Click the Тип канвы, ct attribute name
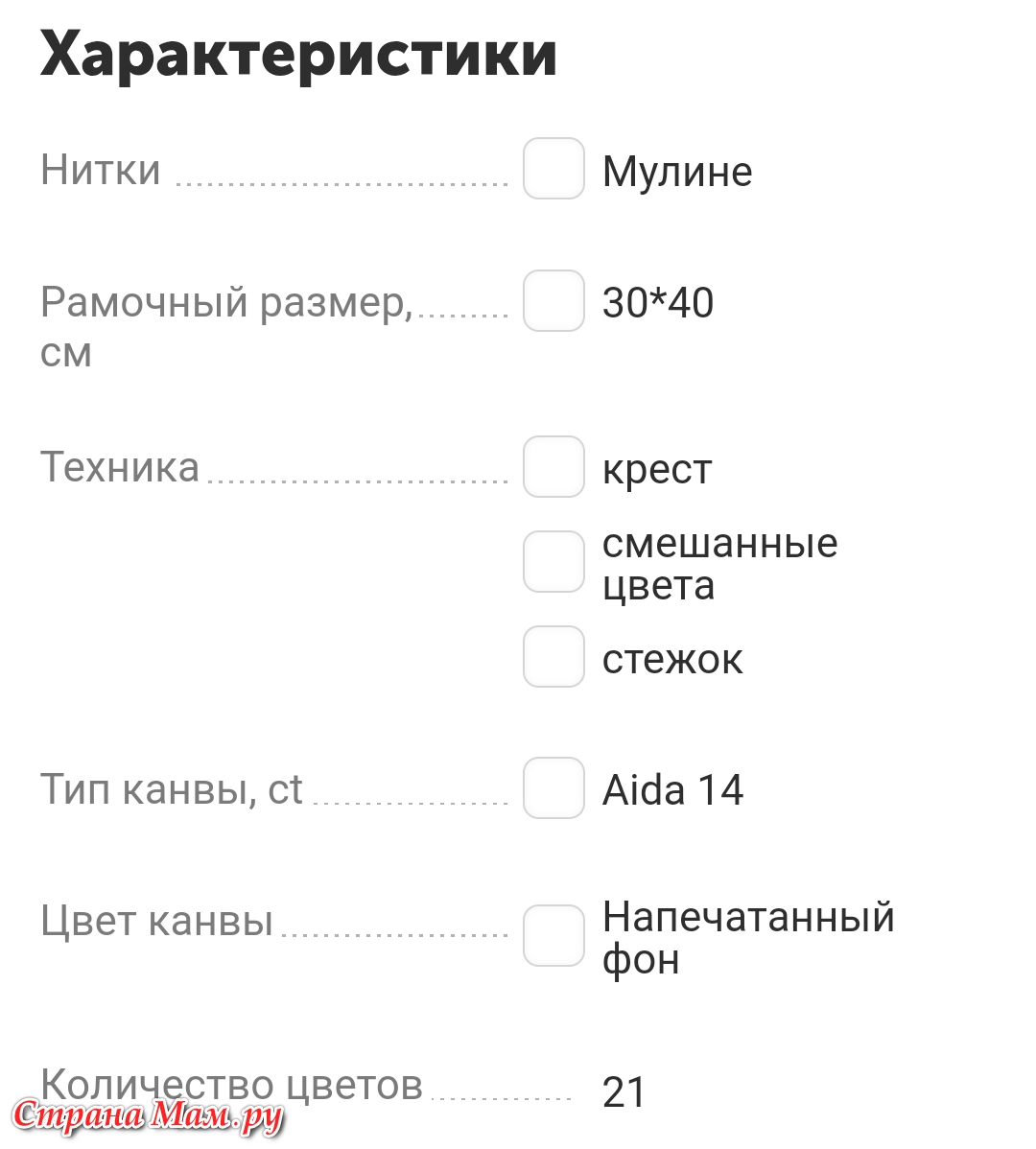Image resolution: width=1036 pixels, height=1149 pixels. [172, 790]
